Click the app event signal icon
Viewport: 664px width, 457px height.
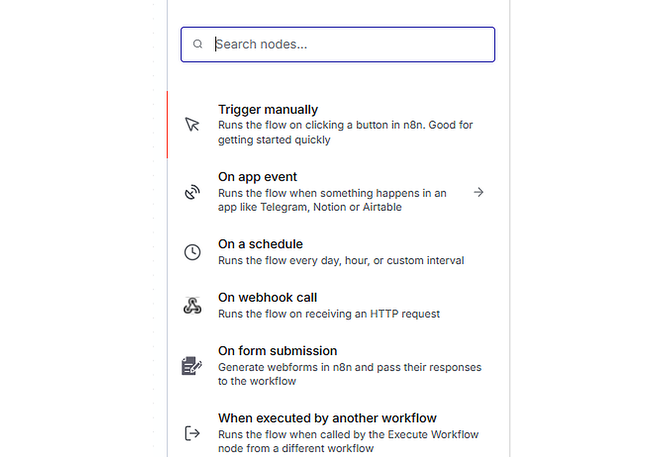[x=192, y=192]
